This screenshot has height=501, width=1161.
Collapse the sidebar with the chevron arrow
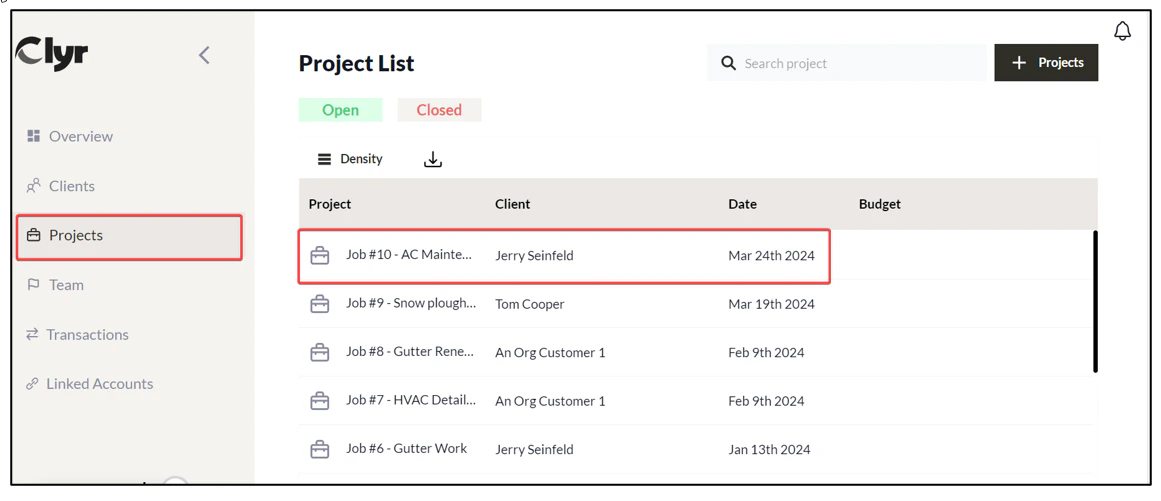[204, 55]
